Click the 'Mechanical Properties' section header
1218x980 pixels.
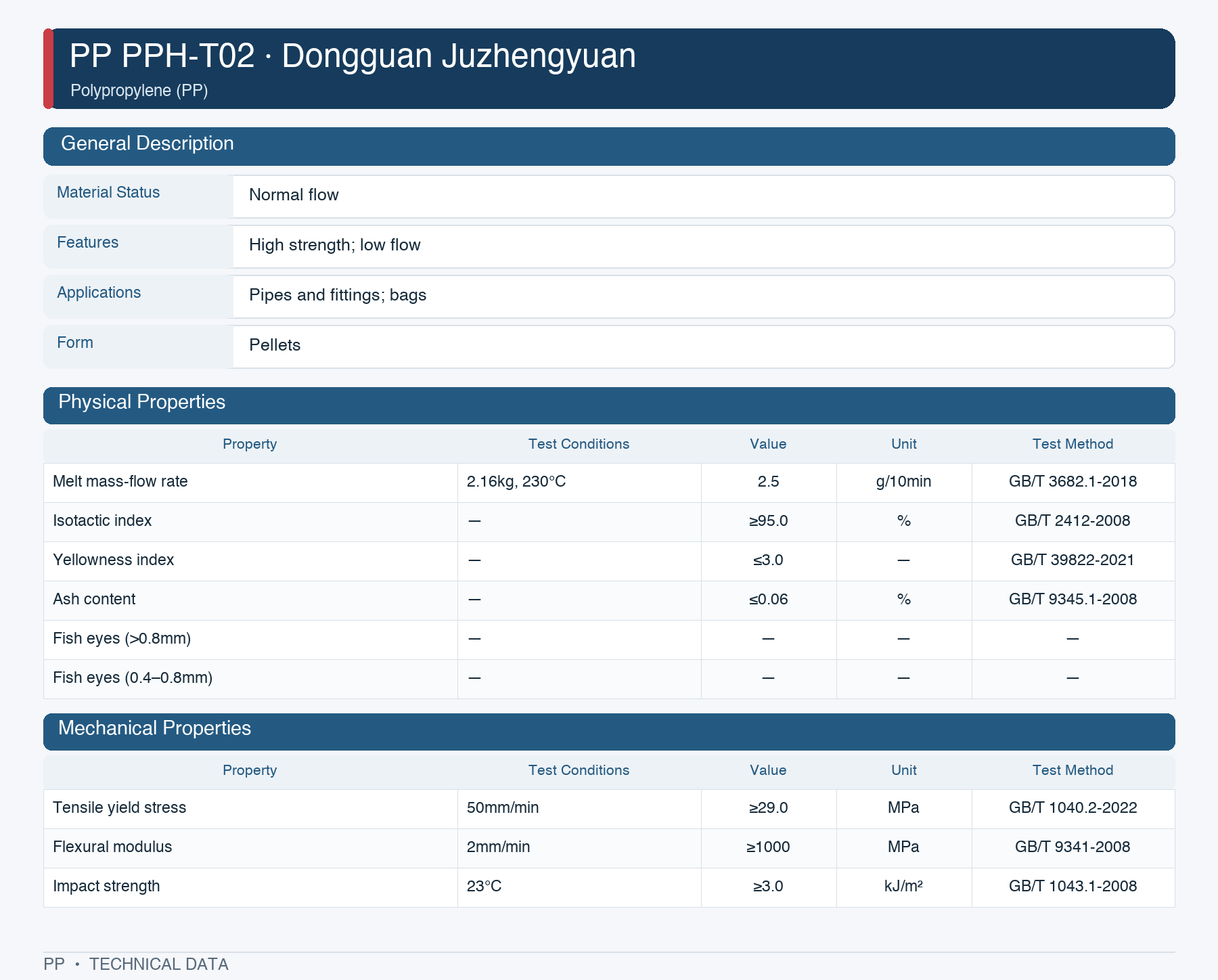[609, 732]
